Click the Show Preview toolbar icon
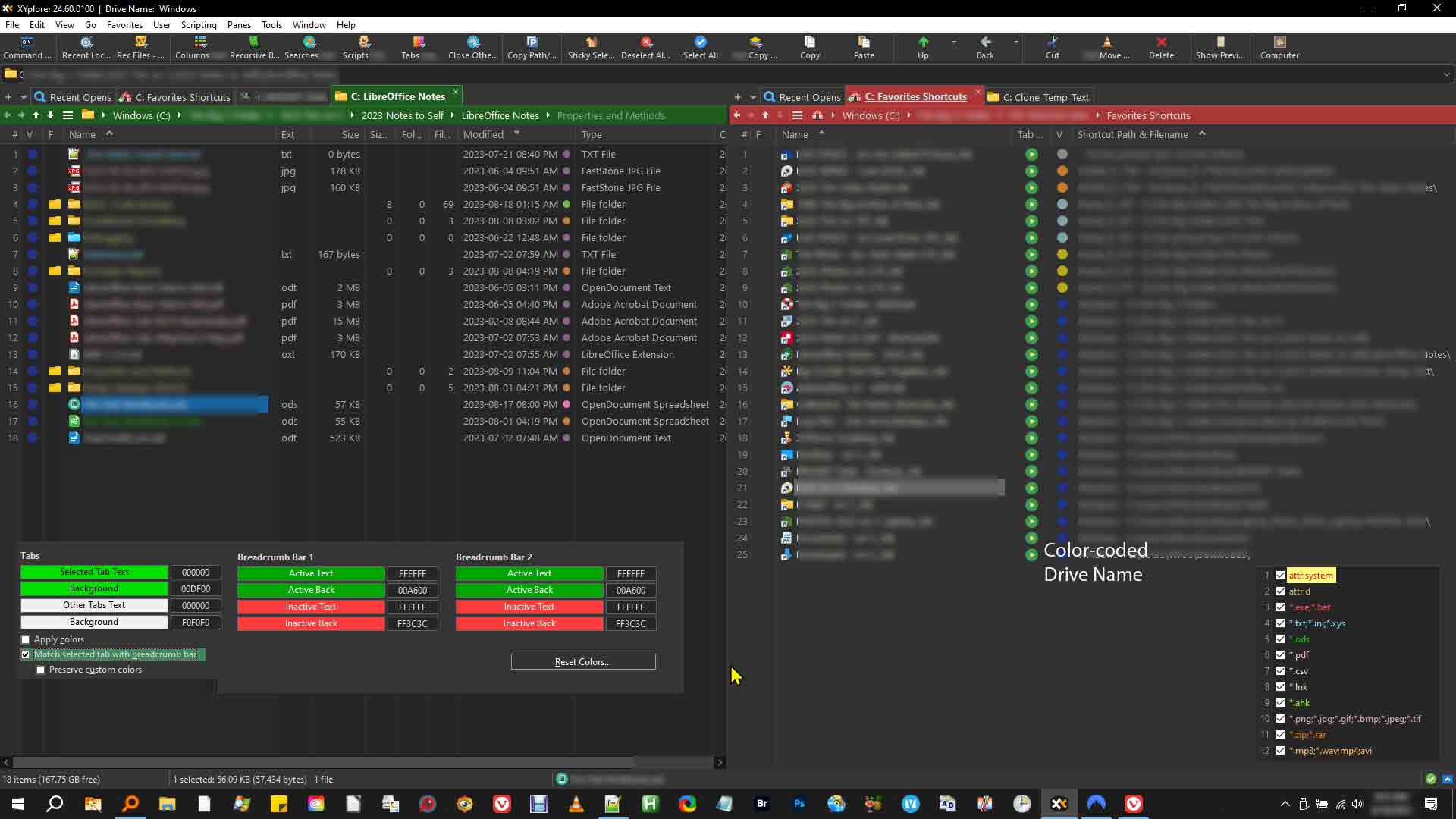Viewport: 1456px width, 819px height. 1220,46
